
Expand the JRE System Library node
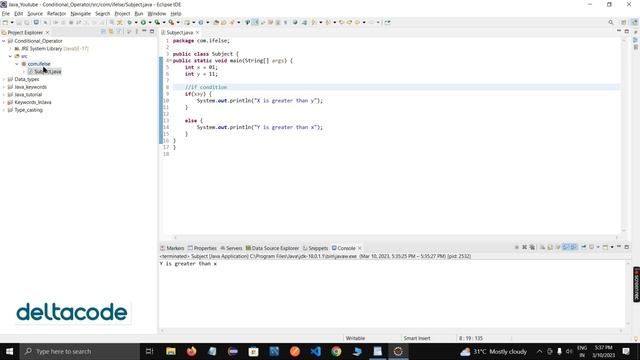coord(11,49)
